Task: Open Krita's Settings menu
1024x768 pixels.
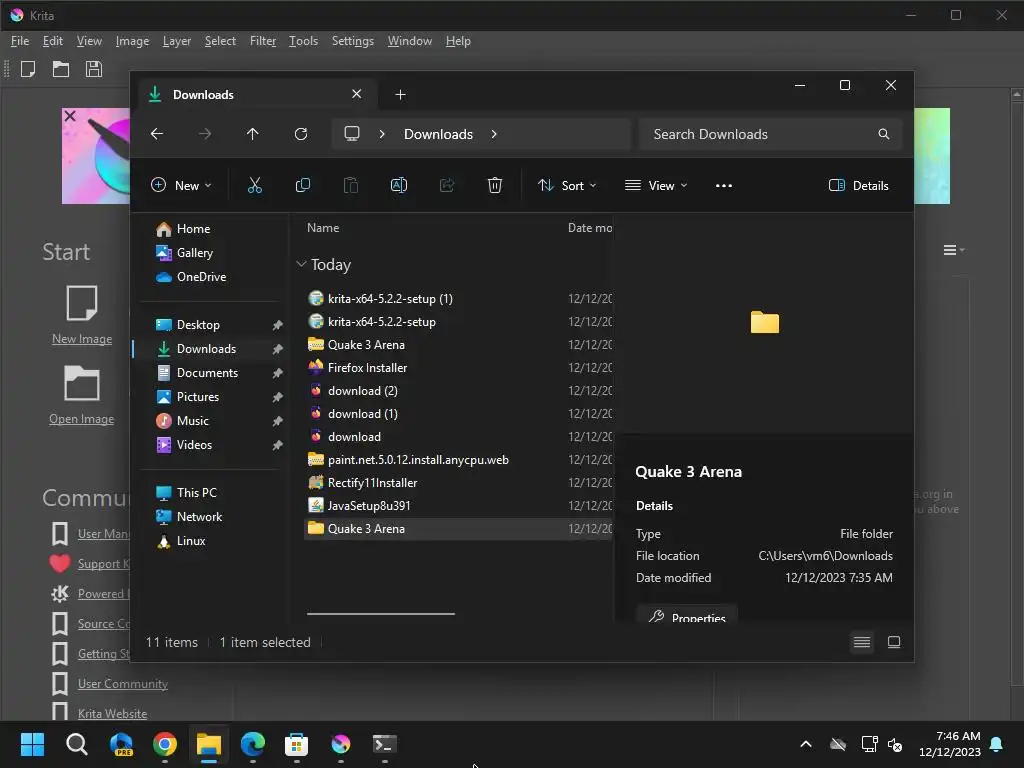Action: pos(353,40)
